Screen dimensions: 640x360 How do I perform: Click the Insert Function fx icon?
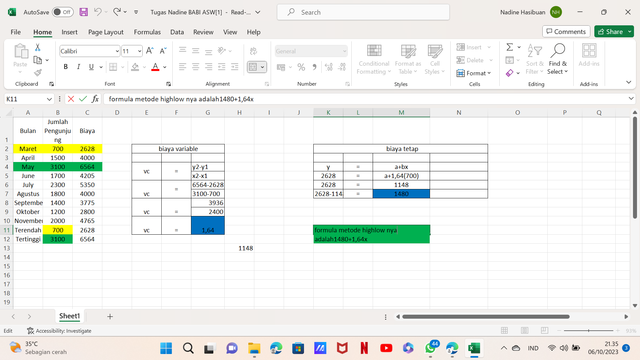point(95,99)
